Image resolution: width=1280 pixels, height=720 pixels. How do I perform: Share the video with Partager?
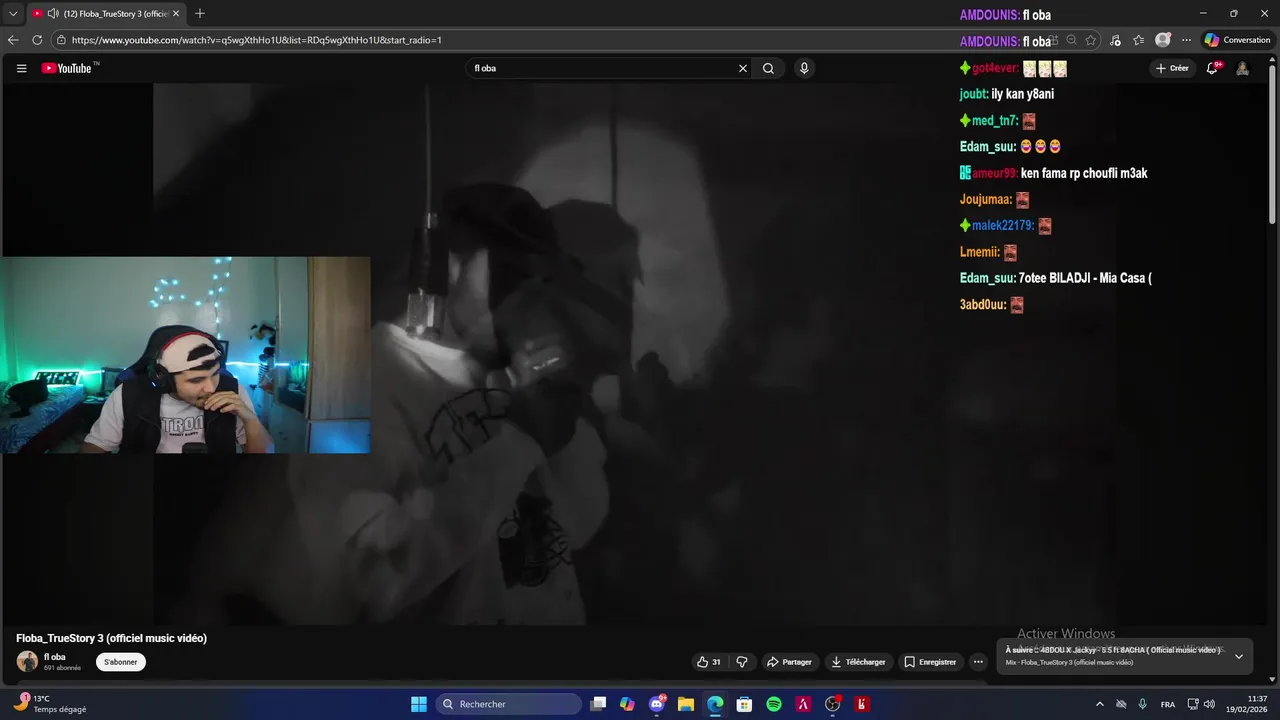[x=789, y=662]
